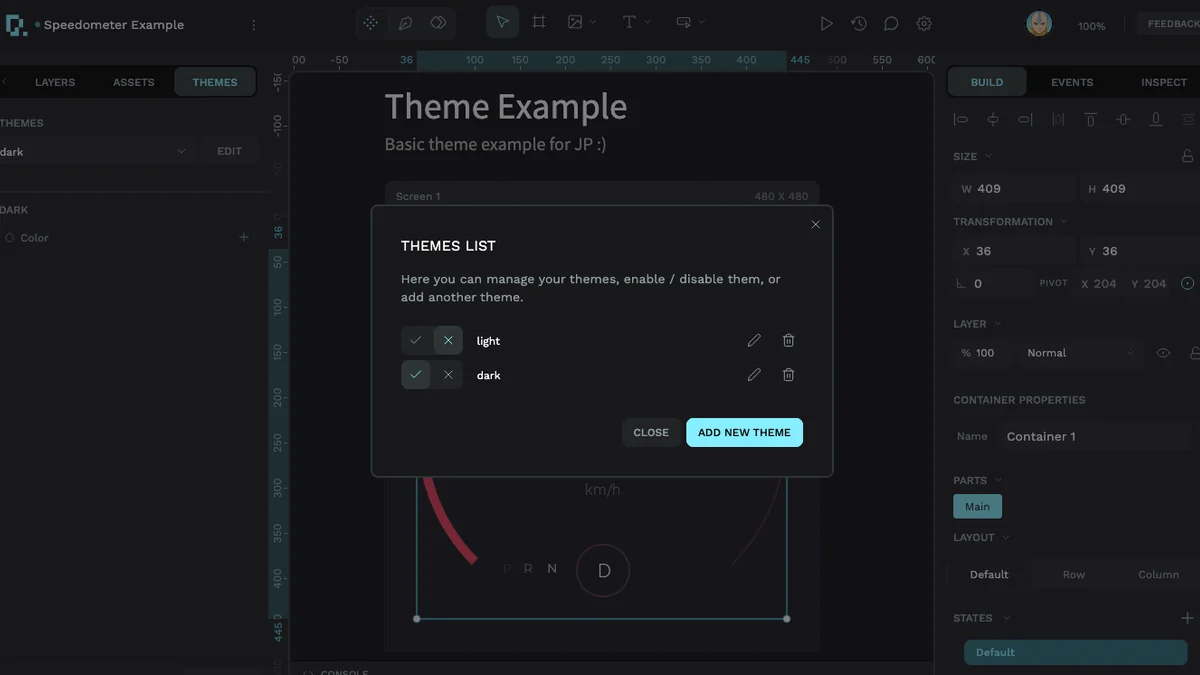The width and height of the screenshot is (1200, 675).
Task: Switch to the THEMES tab
Action: [x=215, y=82]
